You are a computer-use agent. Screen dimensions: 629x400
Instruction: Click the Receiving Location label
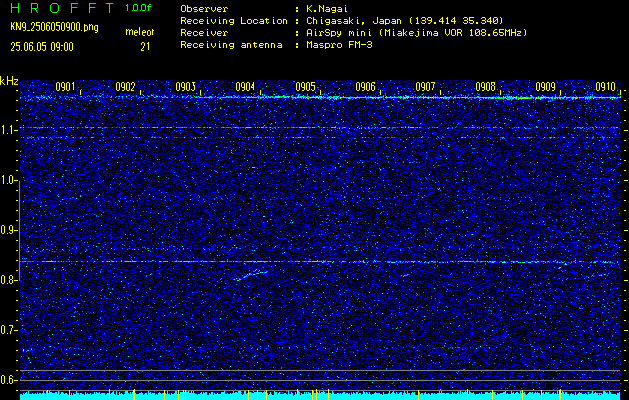(234, 21)
